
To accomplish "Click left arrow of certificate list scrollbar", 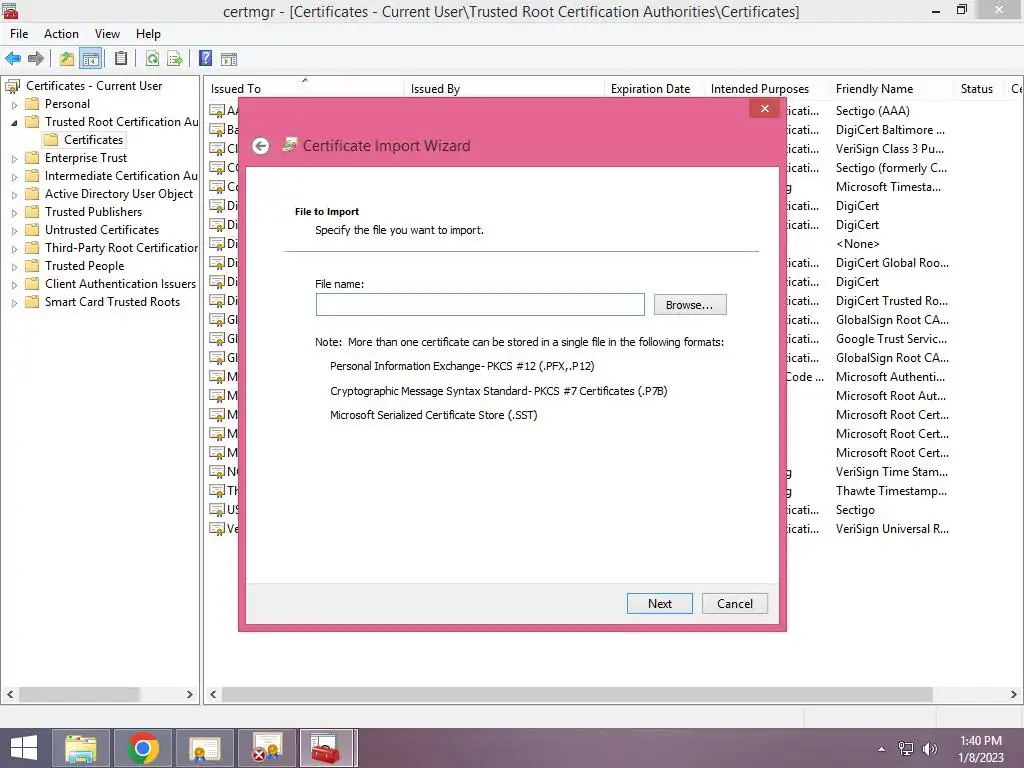I will 213,694.
